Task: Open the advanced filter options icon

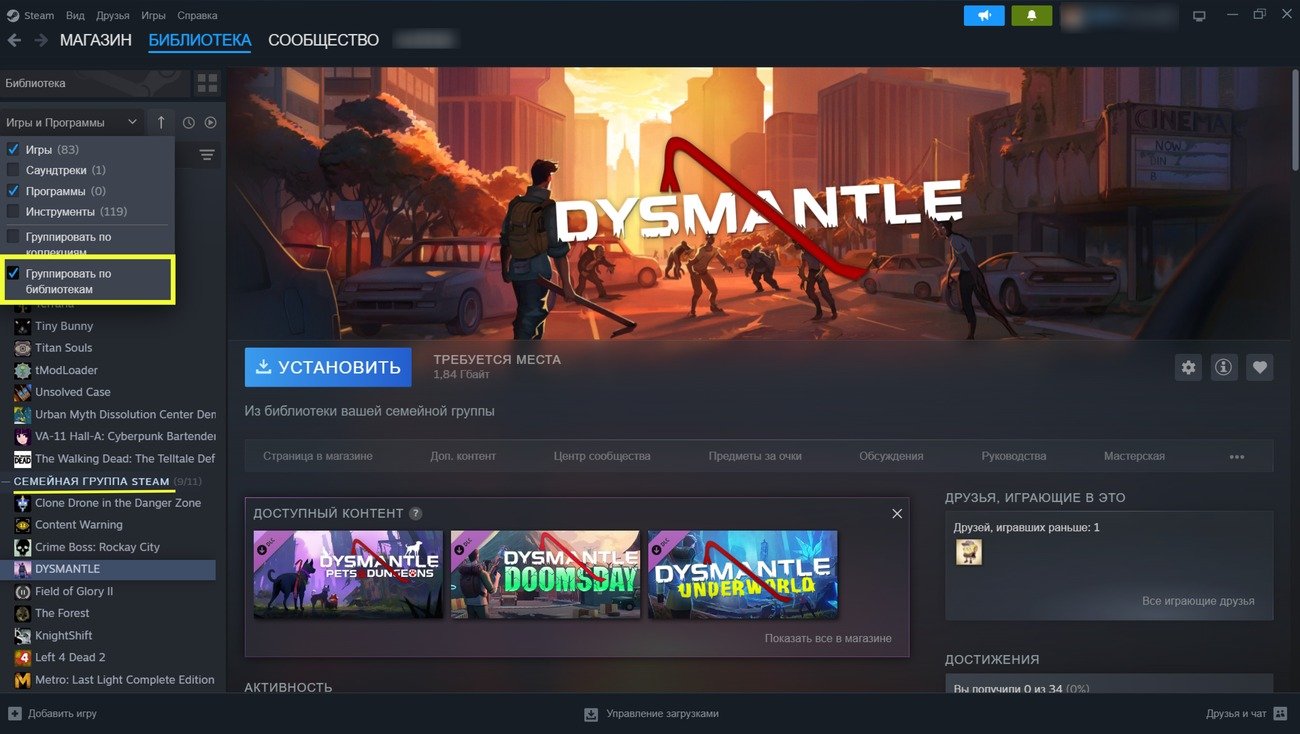Action: [207, 155]
